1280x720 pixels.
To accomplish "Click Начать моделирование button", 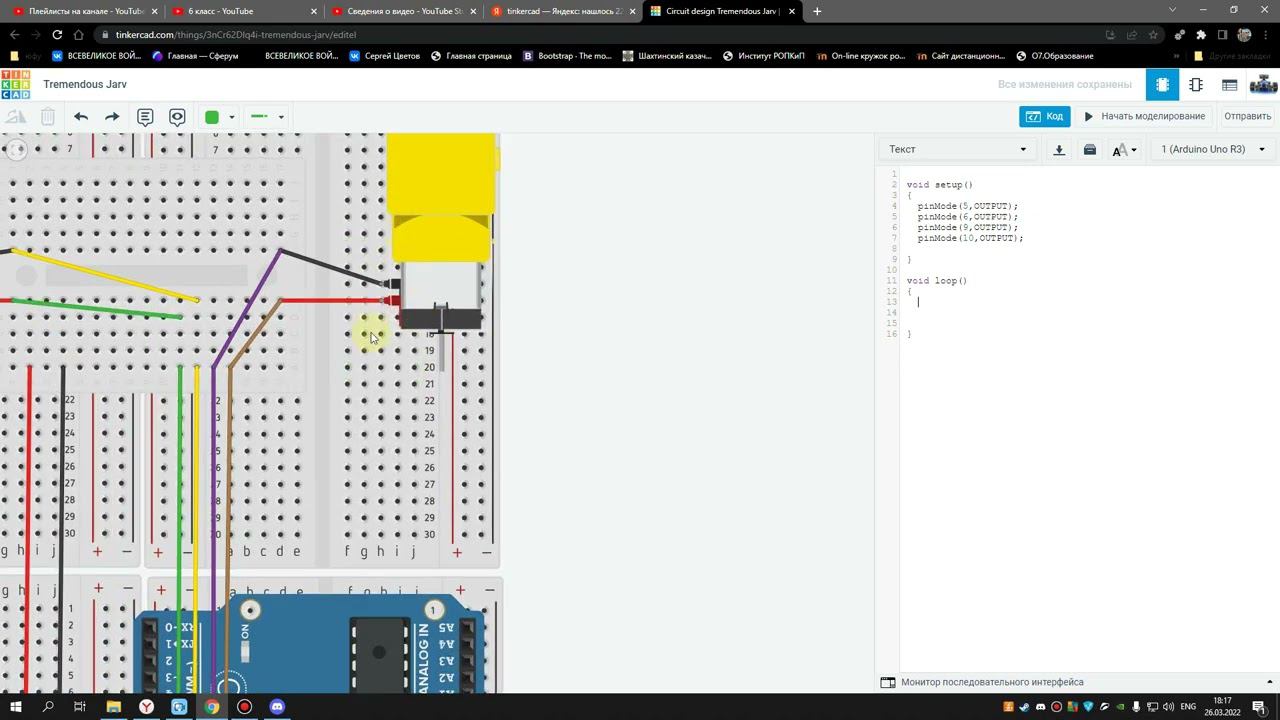I will [x=1145, y=117].
